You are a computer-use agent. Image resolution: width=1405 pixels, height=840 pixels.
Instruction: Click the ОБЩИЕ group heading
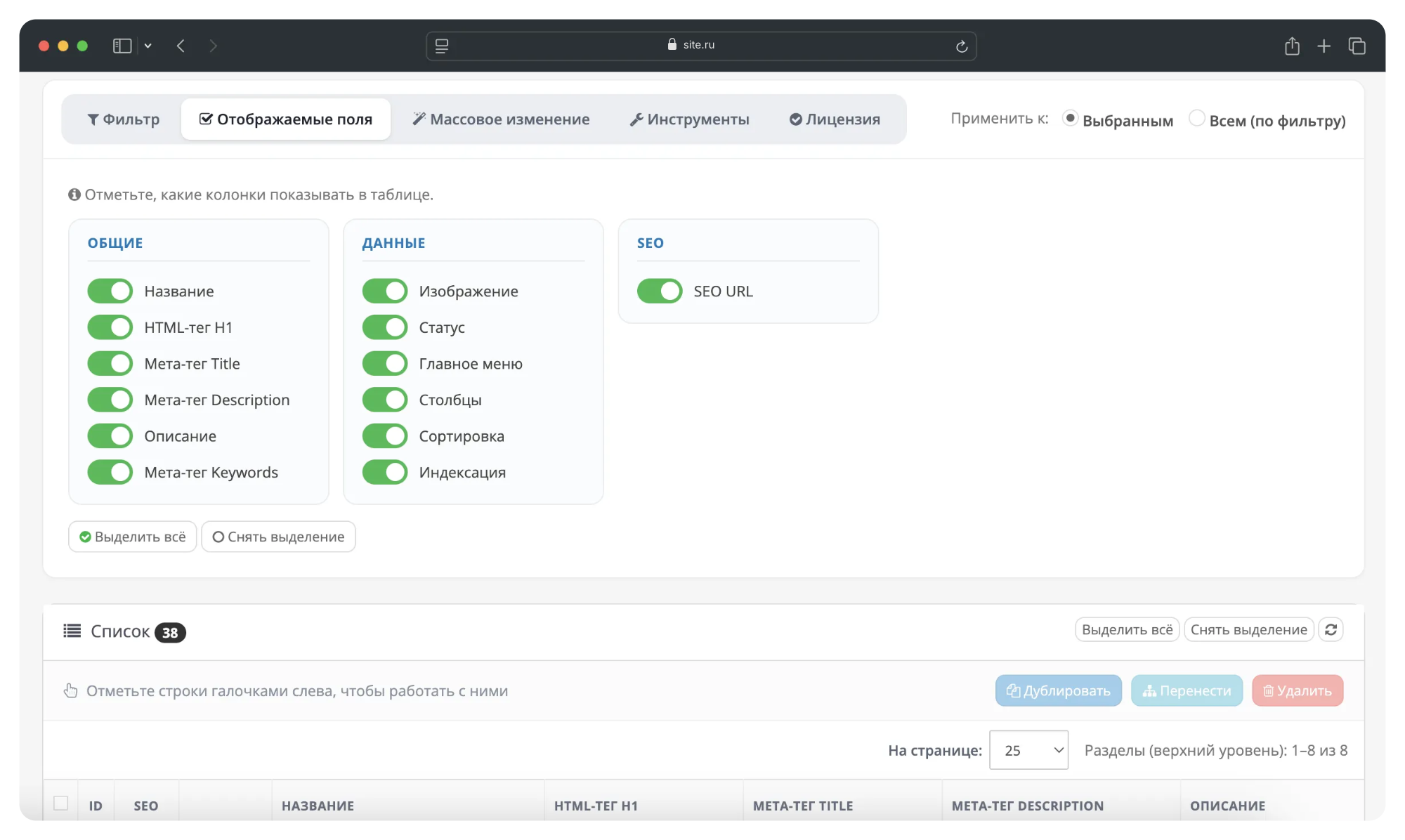click(115, 243)
